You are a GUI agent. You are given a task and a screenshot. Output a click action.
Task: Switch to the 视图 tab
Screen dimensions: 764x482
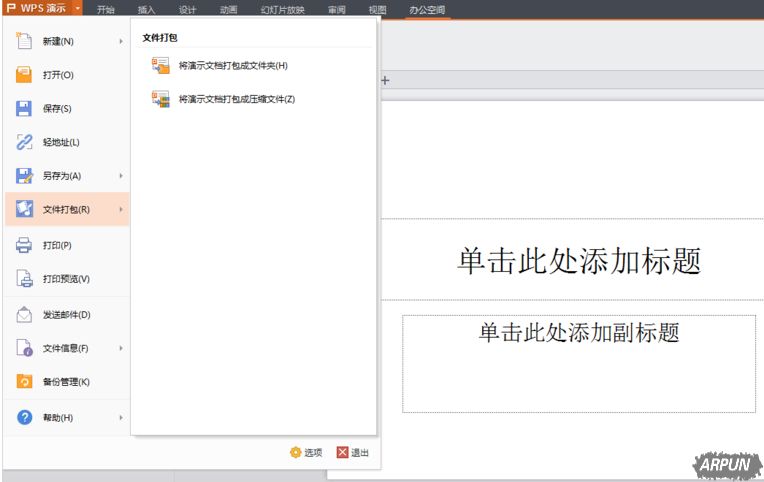click(378, 10)
